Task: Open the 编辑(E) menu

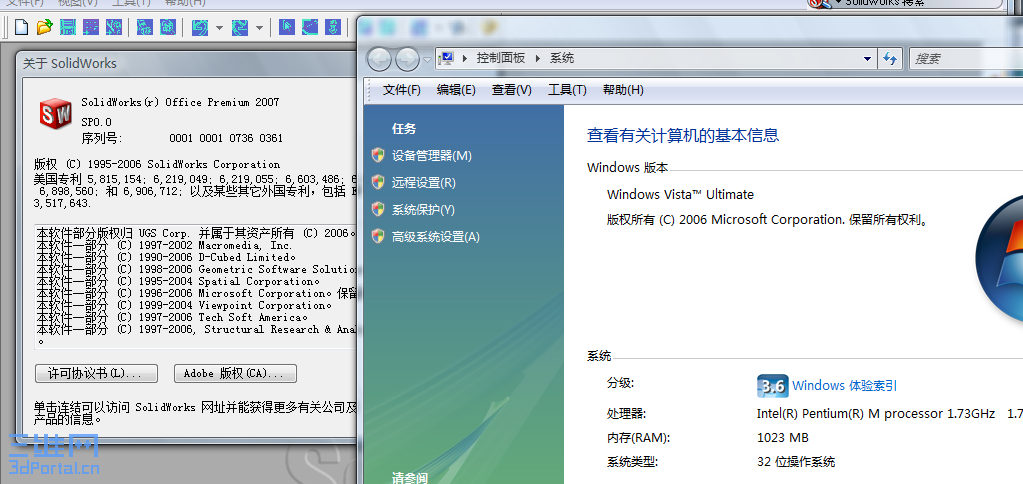Action: 456,90
